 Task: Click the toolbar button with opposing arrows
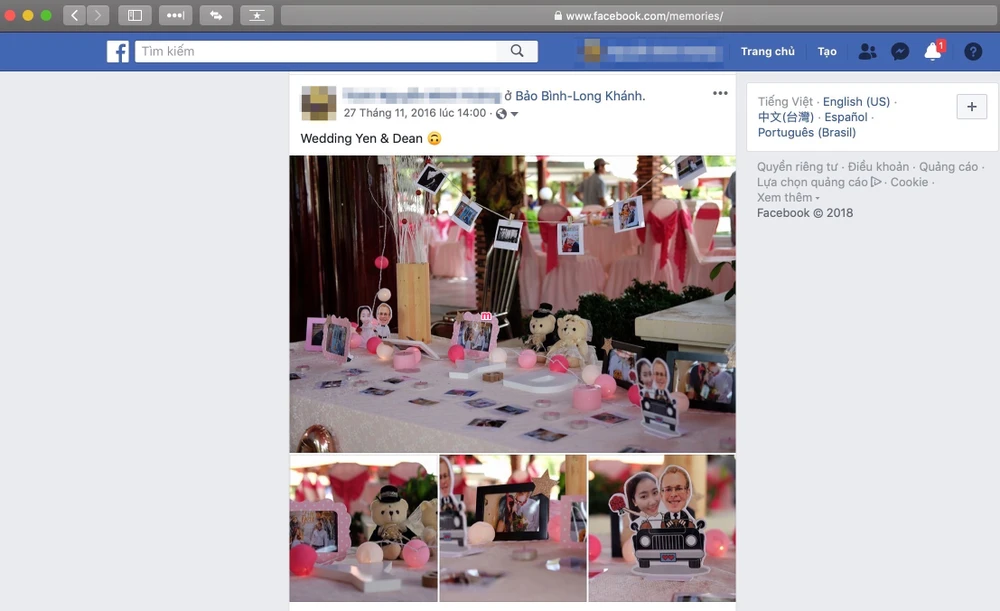(x=216, y=15)
